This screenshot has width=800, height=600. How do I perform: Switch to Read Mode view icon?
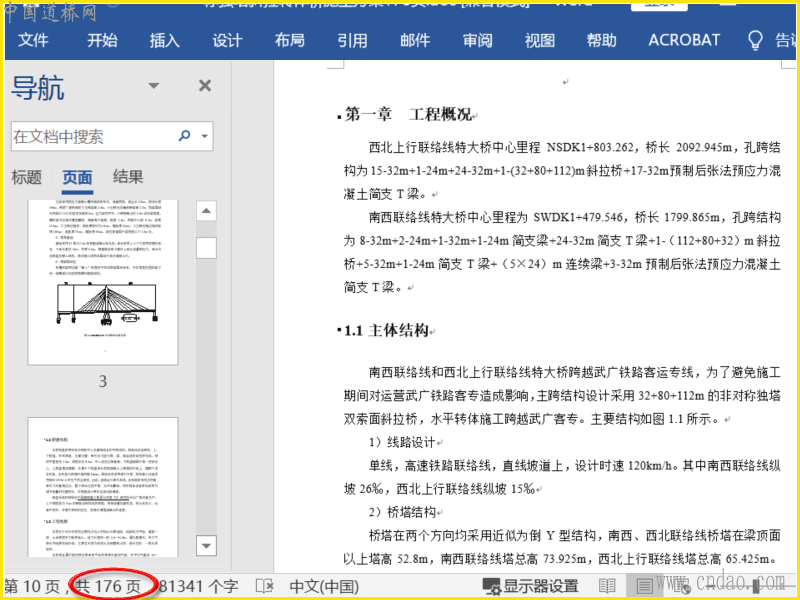(x=607, y=586)
